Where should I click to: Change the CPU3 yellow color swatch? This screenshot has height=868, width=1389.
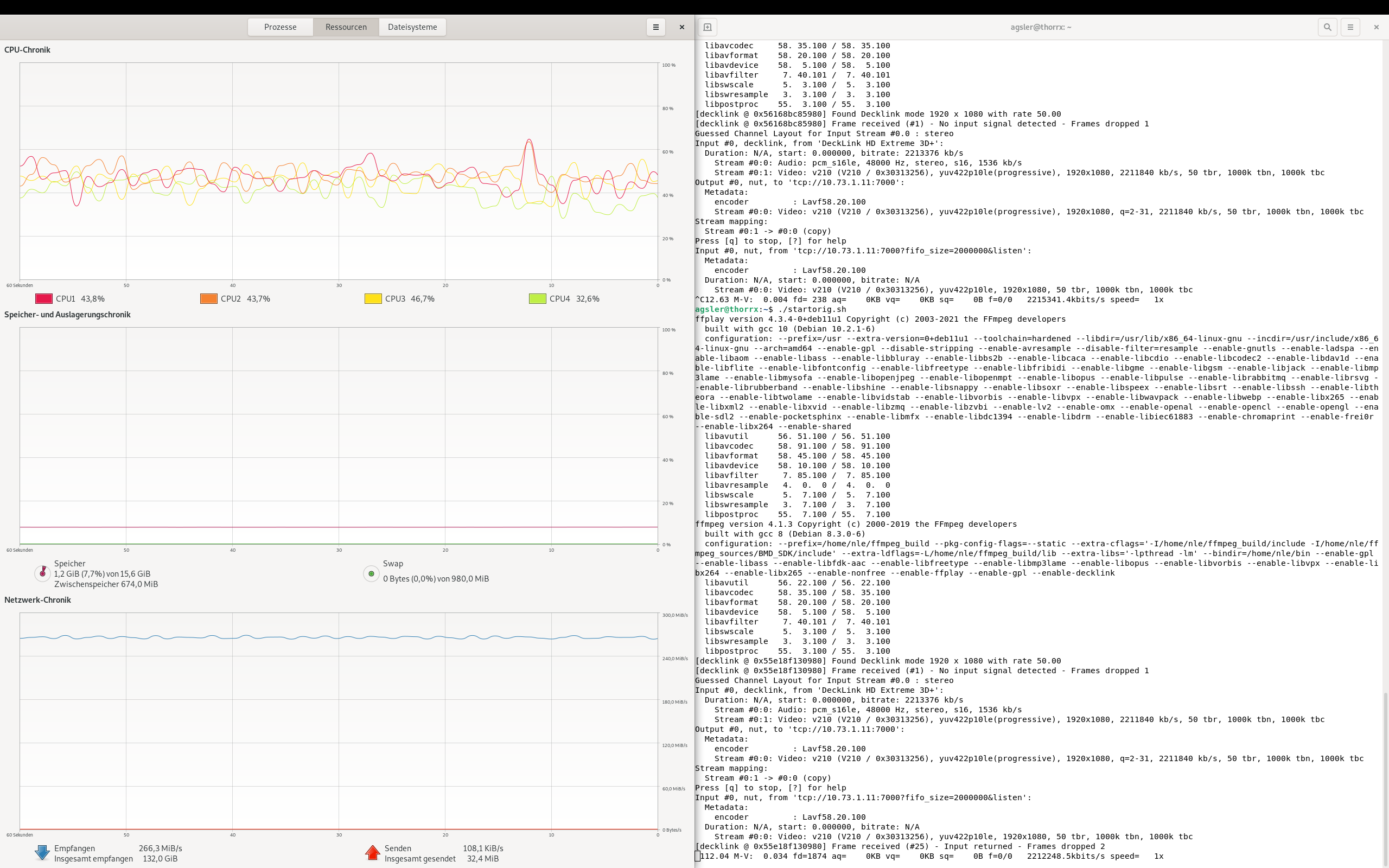[x=373, y=298]
